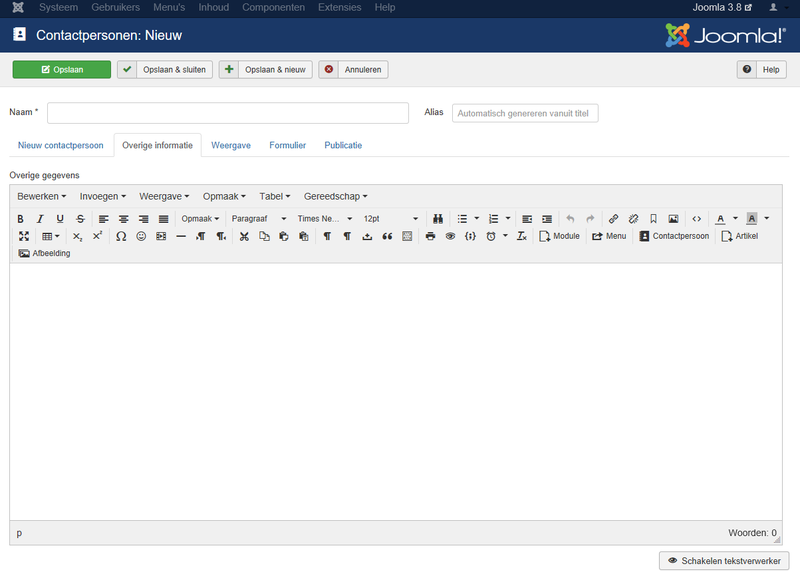Image resolution: width=800 pixels, height=580 pixels.
Task: Open Invoegen editor menu
Action: [x=103, y=196]
